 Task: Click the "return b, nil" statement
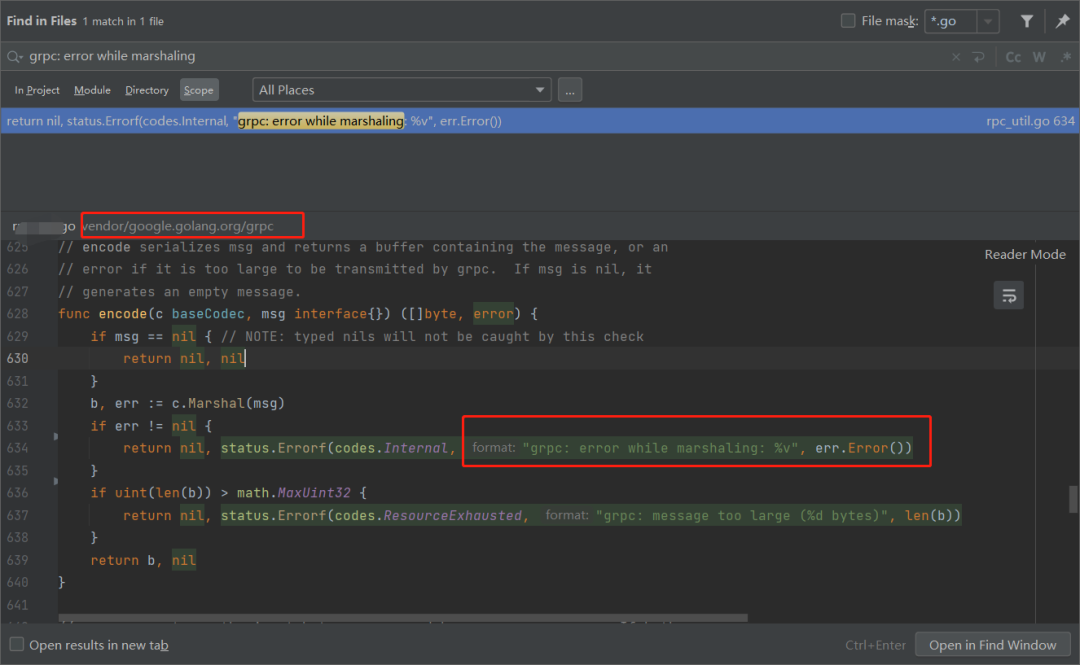[143, 560]
